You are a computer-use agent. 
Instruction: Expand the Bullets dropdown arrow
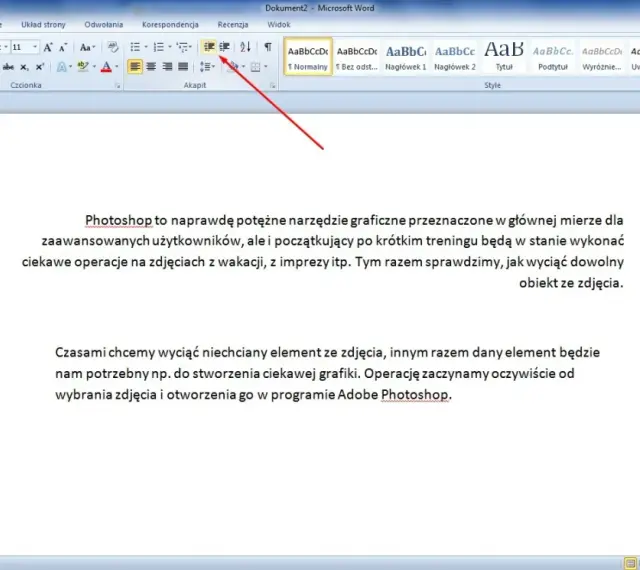point(146,47)
